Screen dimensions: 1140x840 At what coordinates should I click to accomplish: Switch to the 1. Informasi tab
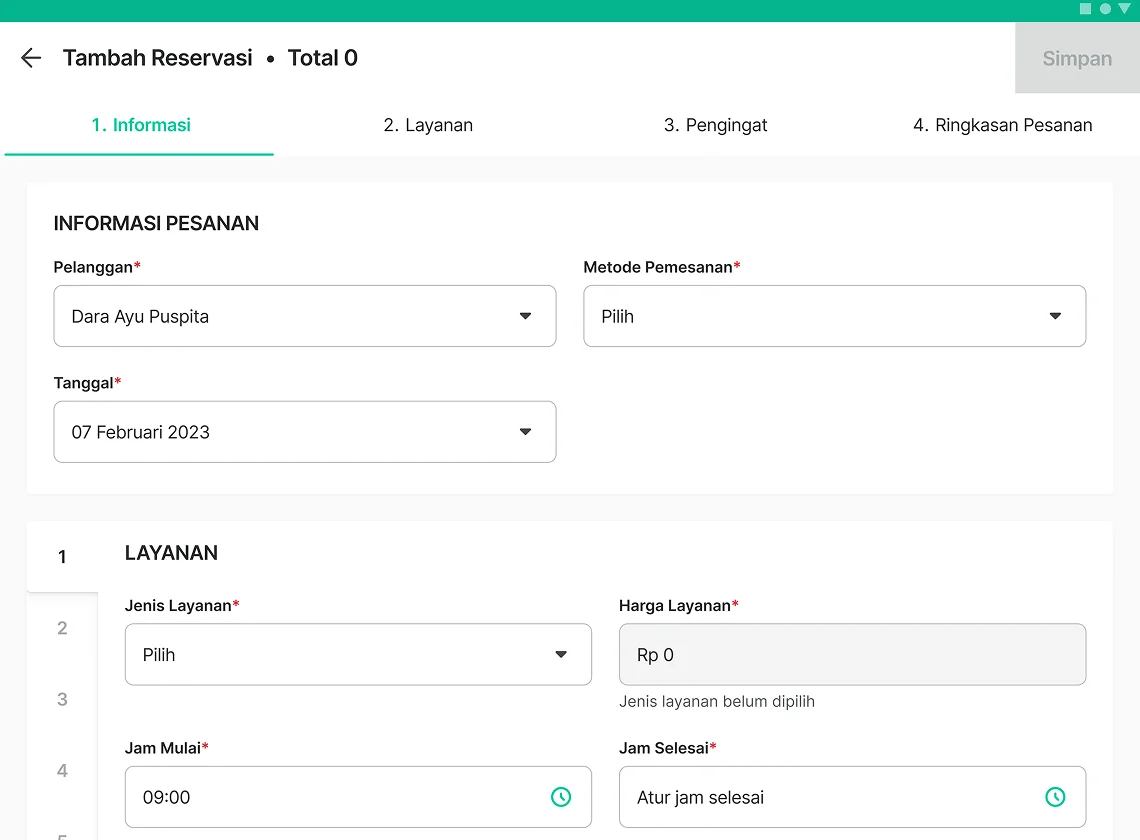pos(141,125)
